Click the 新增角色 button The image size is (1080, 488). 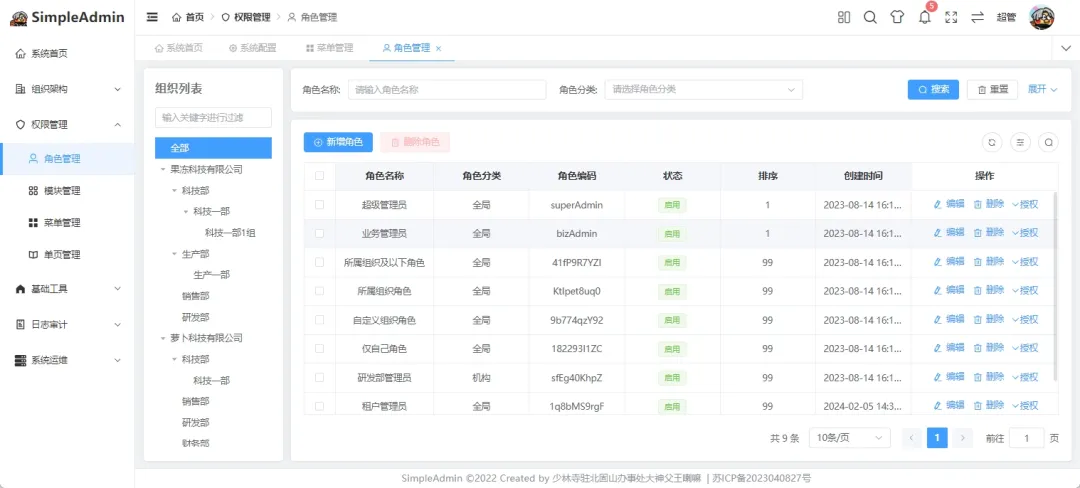(x=338, y=142)
